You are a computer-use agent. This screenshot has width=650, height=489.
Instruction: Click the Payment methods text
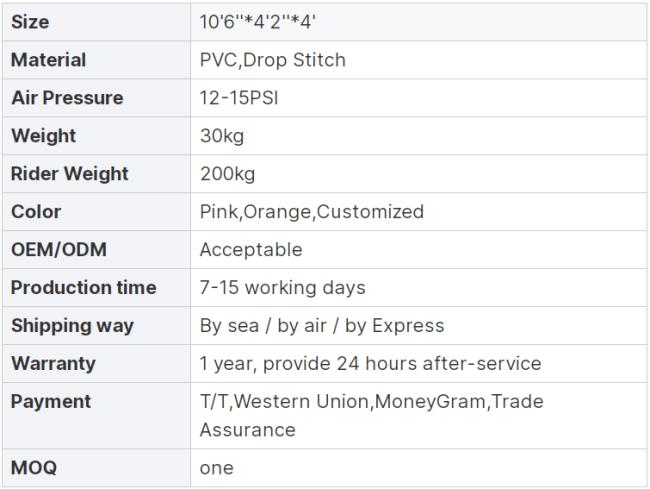371,416
